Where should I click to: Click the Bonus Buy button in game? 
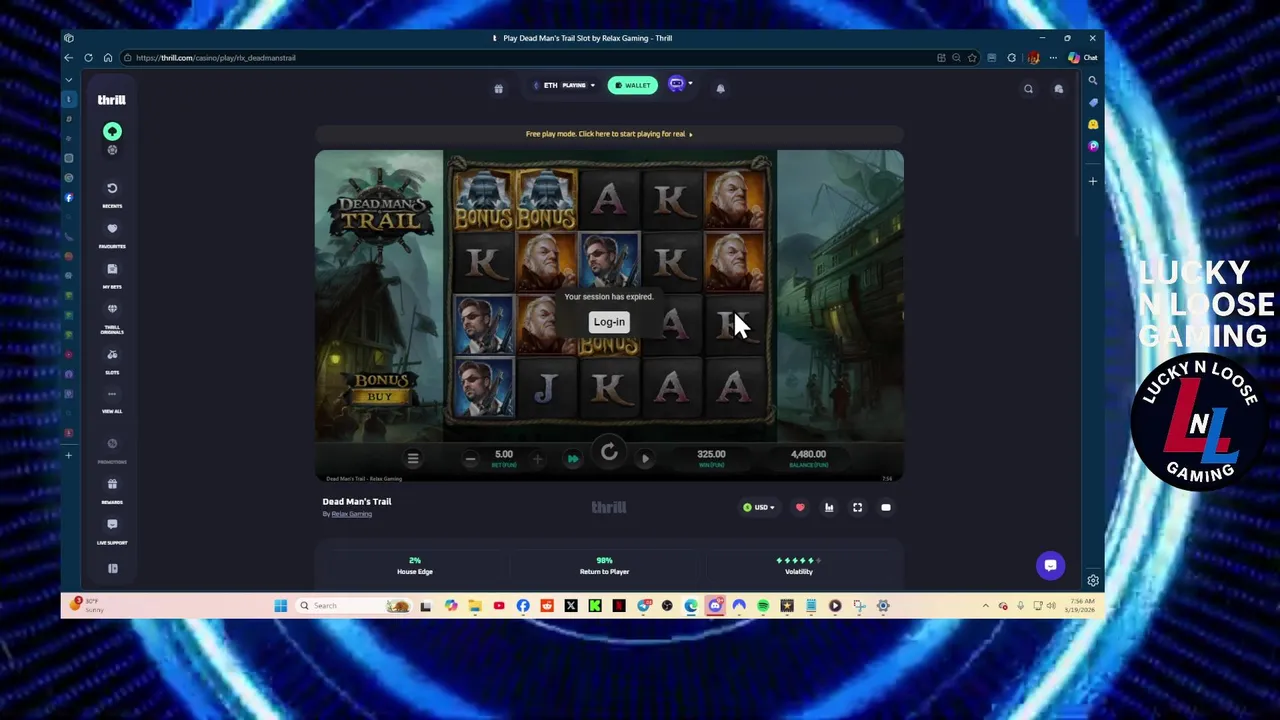(380, 388)
